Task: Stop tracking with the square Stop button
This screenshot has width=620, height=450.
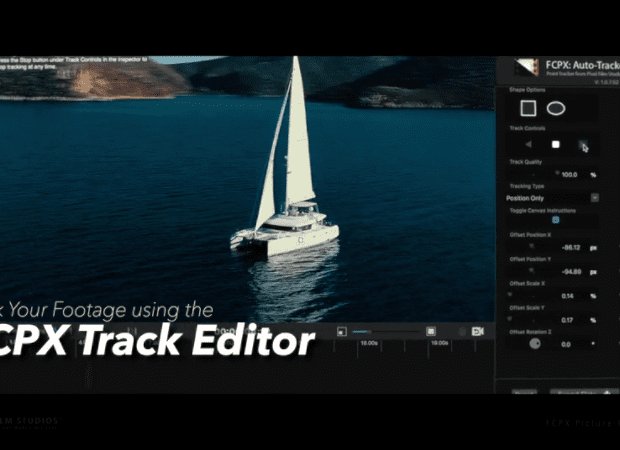Action: click(x=556, y=145)
